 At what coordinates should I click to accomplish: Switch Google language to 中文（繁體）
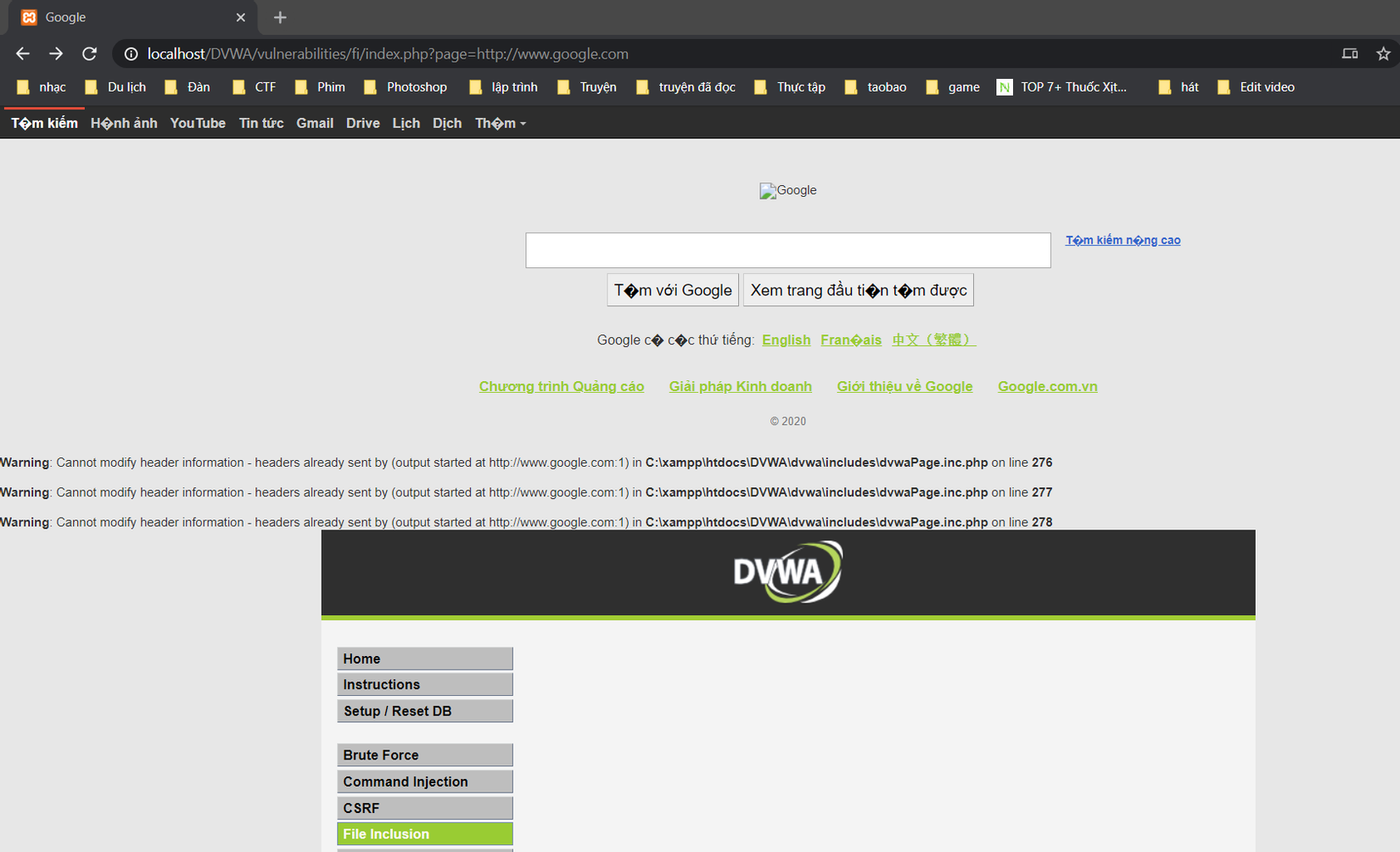tap(934, 339)
